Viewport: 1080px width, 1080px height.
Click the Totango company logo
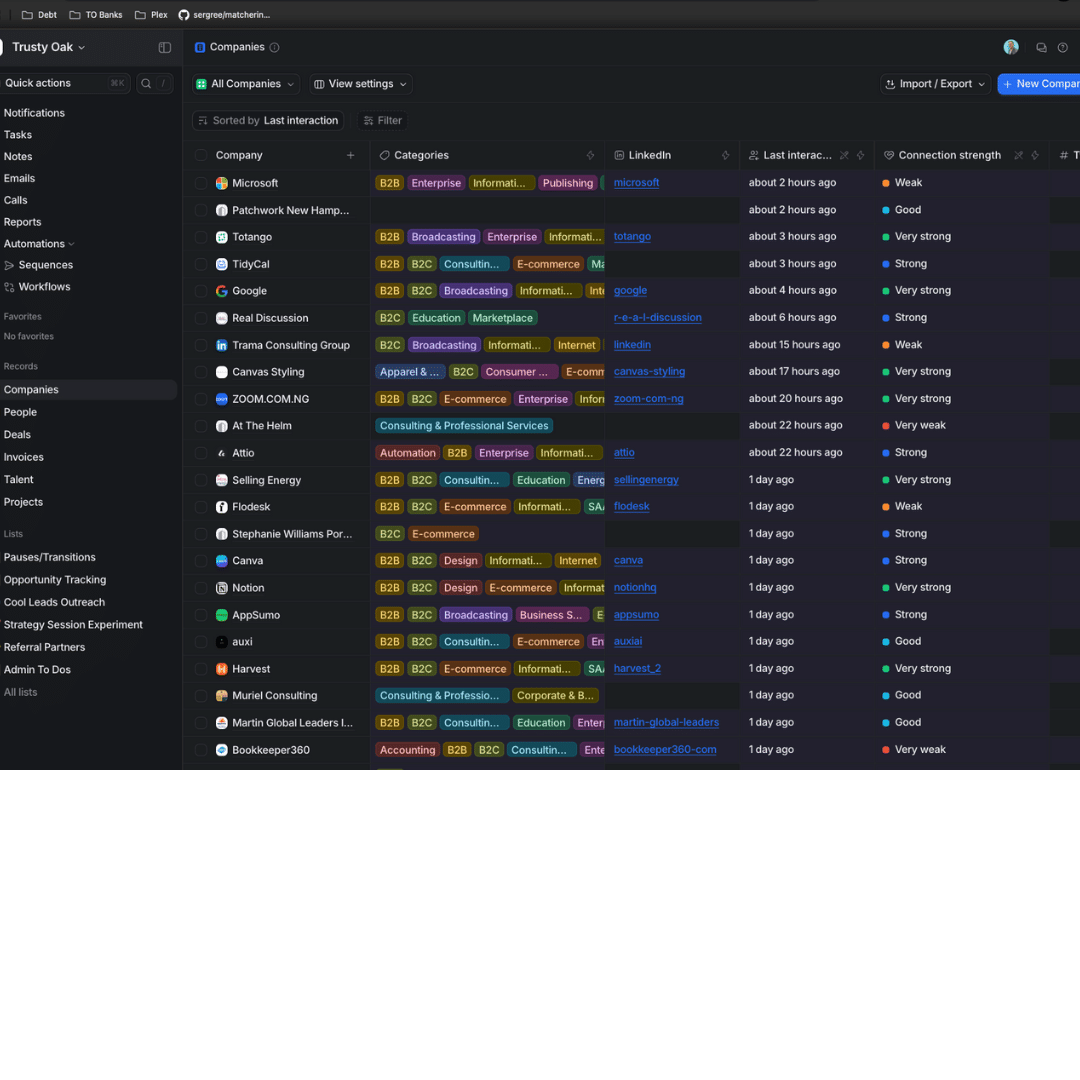[222, 237]
